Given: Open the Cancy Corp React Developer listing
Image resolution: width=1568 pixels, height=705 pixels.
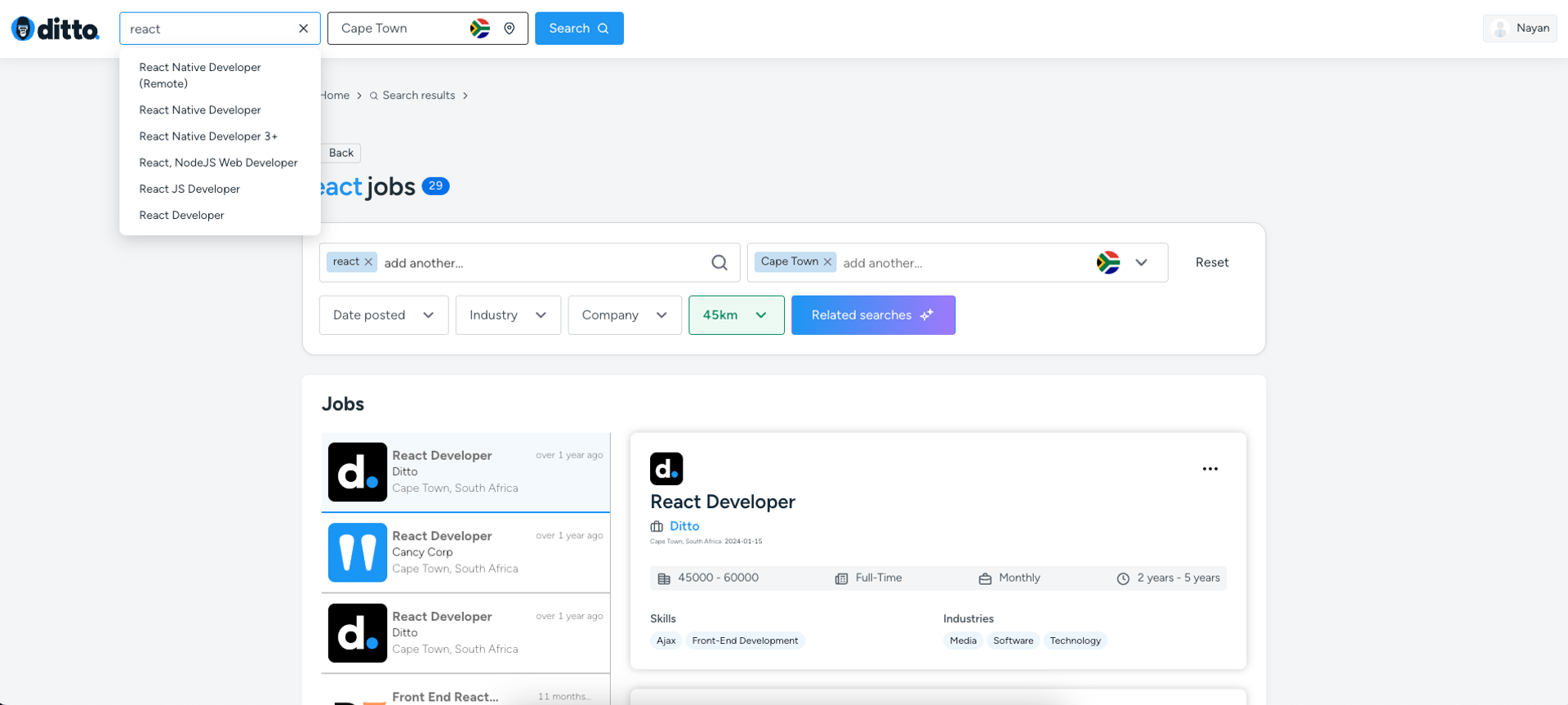Looking at the screenshot, I should [x=465, y=552].
